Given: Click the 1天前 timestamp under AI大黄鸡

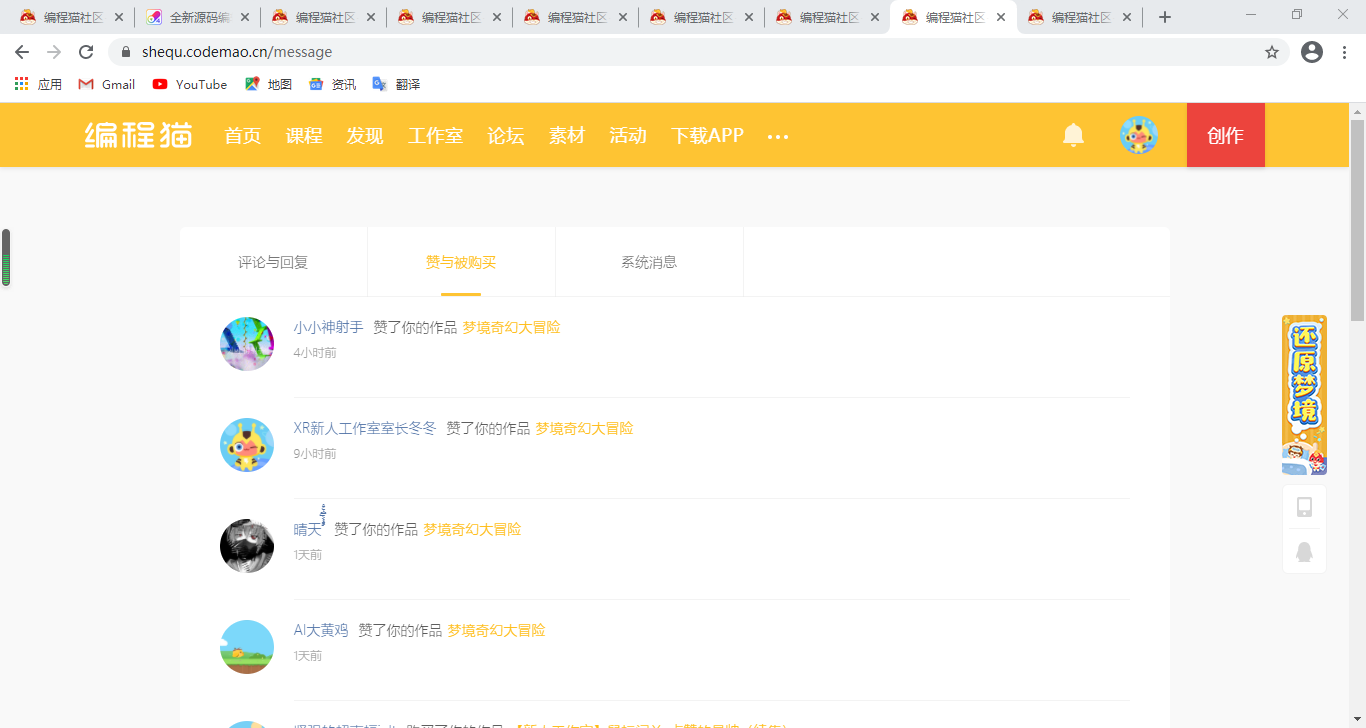Looking at the screenshot, I should click(308, 656).
